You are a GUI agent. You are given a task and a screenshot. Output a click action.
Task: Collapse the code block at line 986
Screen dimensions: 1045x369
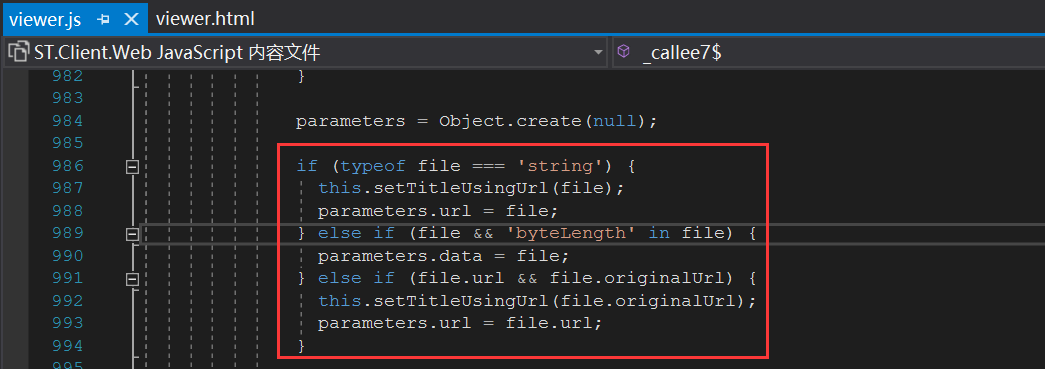[x=132, y=166]
